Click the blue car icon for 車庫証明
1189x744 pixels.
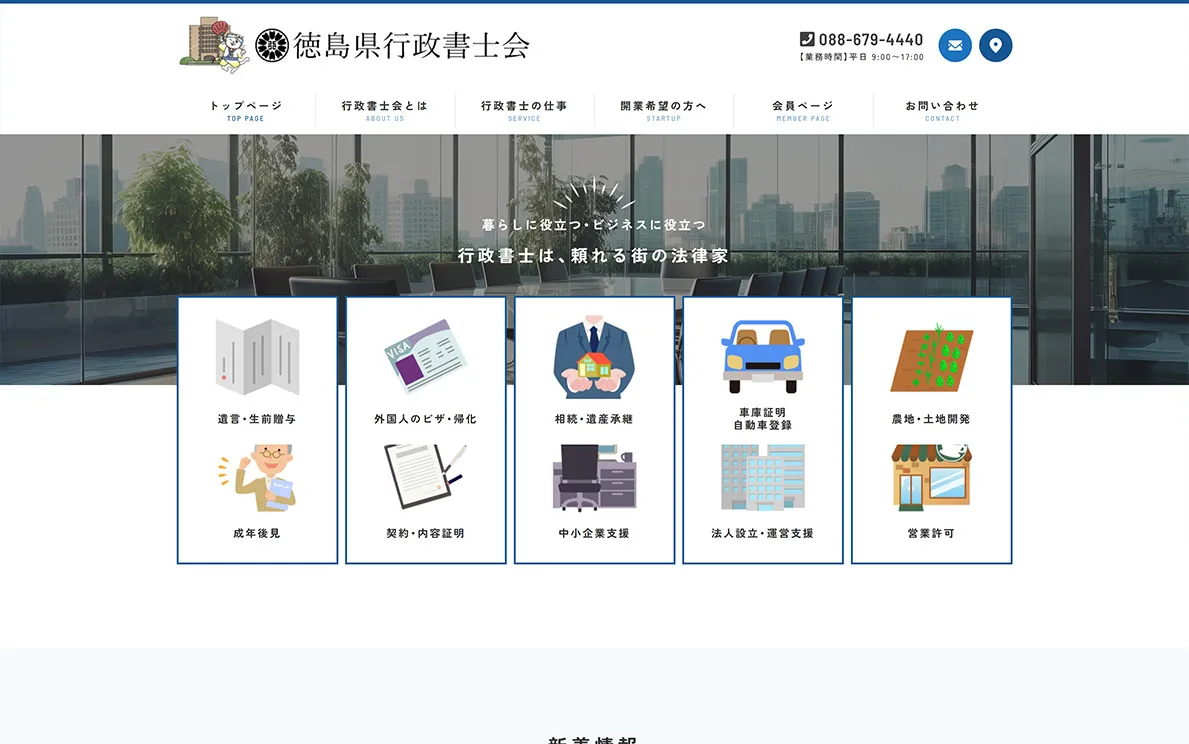763,357
